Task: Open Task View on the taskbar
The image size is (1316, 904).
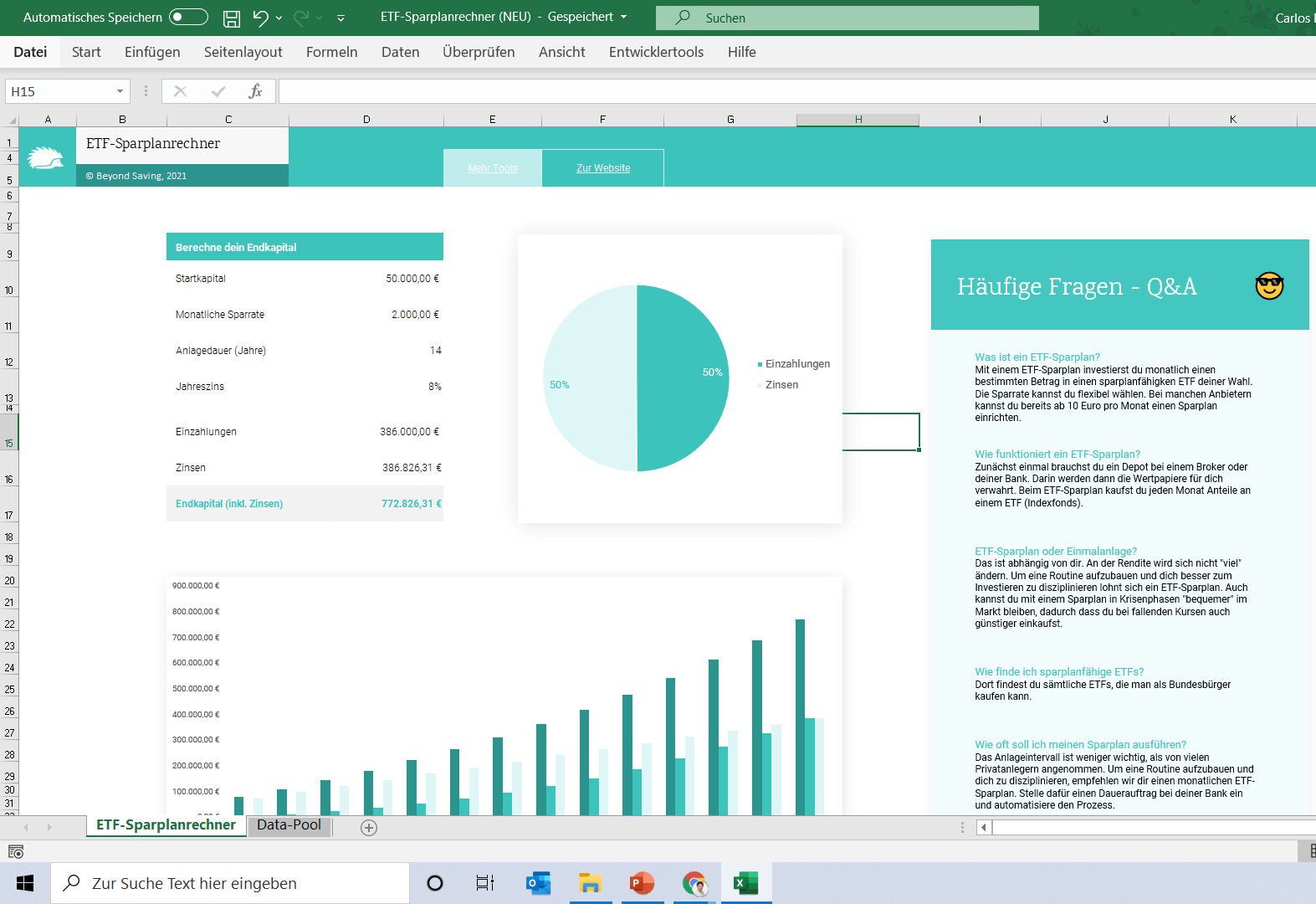Action: point(485,883)
